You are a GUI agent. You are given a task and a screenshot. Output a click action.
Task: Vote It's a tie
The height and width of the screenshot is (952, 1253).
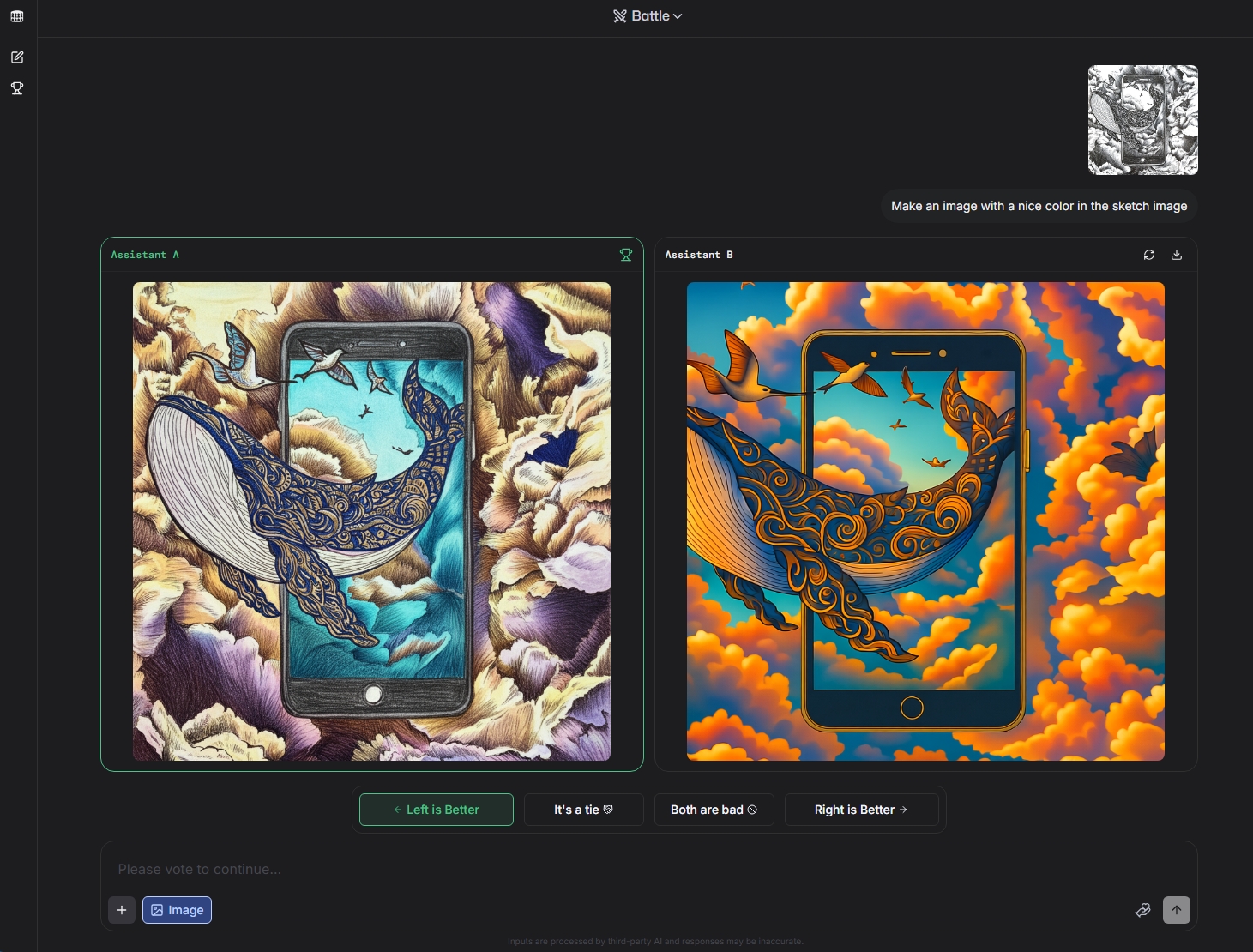click(x=584, y=810)
